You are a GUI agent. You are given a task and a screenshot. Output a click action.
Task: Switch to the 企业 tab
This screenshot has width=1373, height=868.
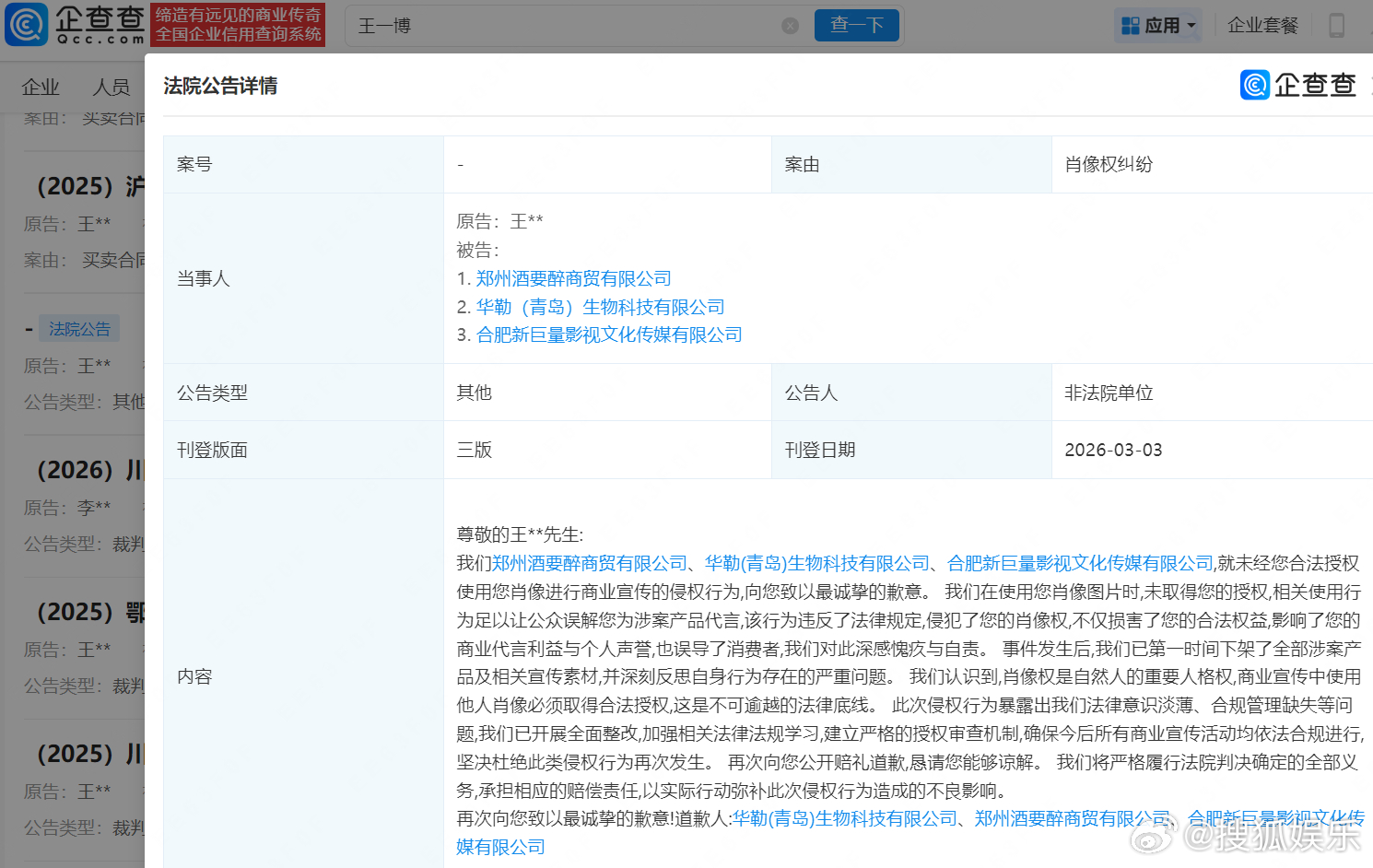[x=41, y=87]
